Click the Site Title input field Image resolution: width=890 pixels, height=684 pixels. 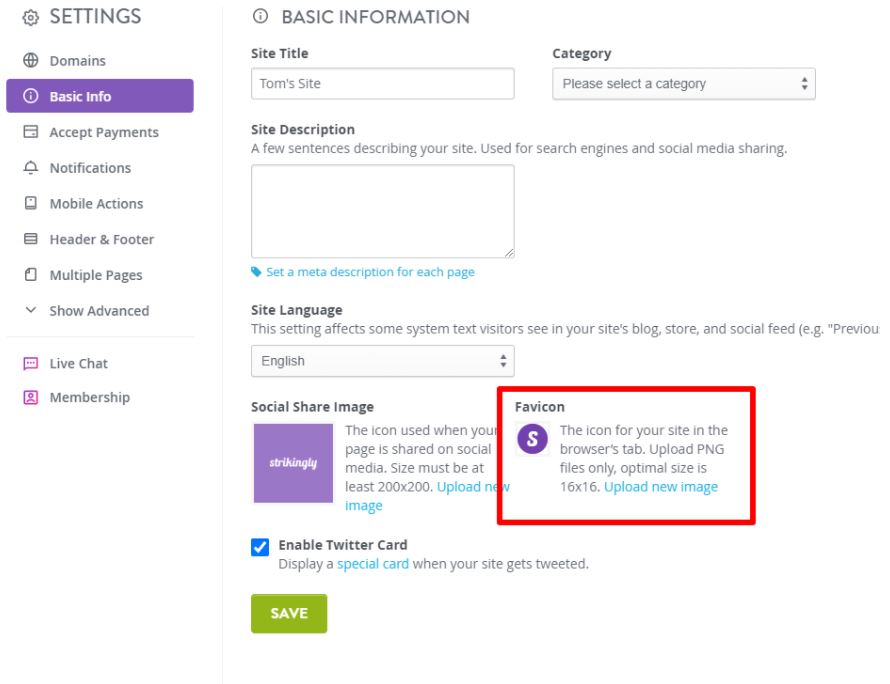pyautogui.click(x=382, y=84)
